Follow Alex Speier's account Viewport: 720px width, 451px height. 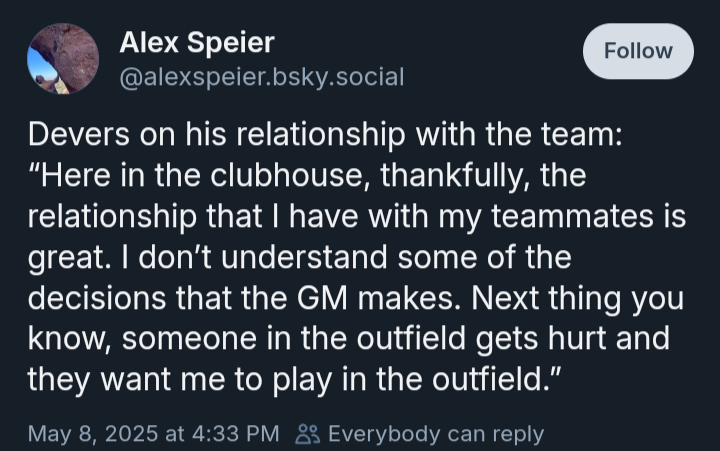coord(638,51)
